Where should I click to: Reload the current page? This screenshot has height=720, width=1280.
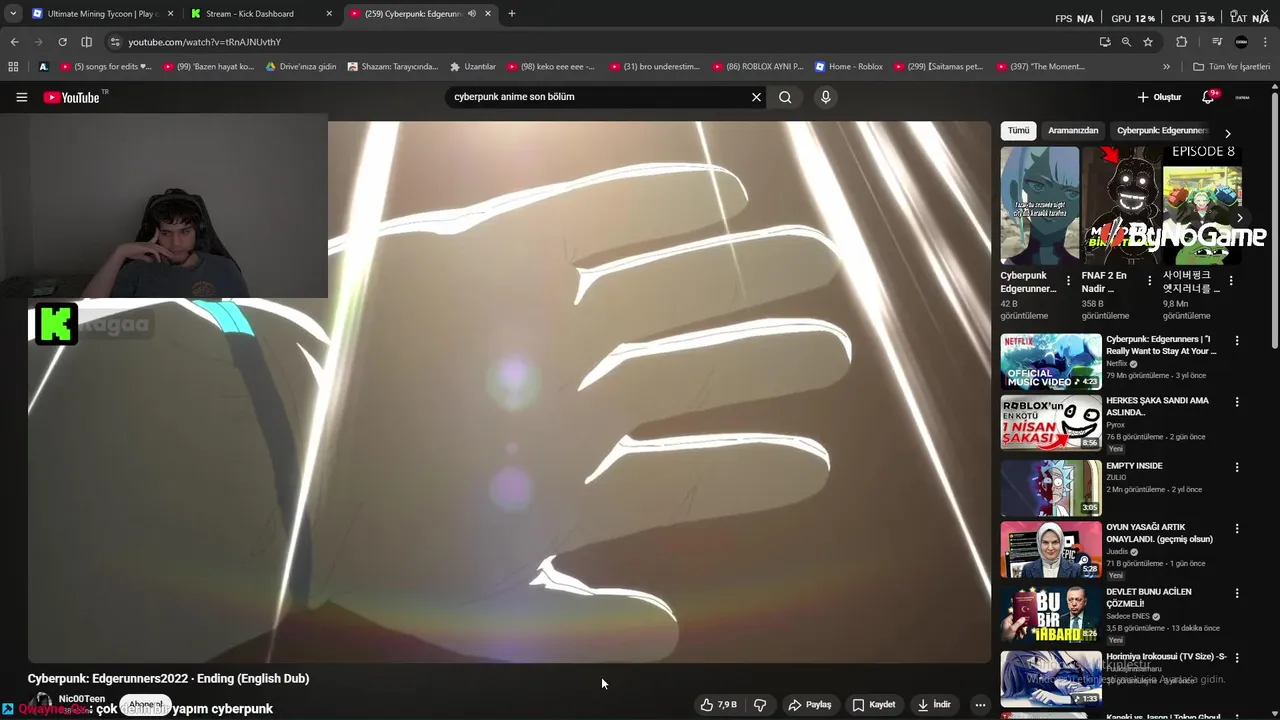pyautogui.click(x=62, y=42)
